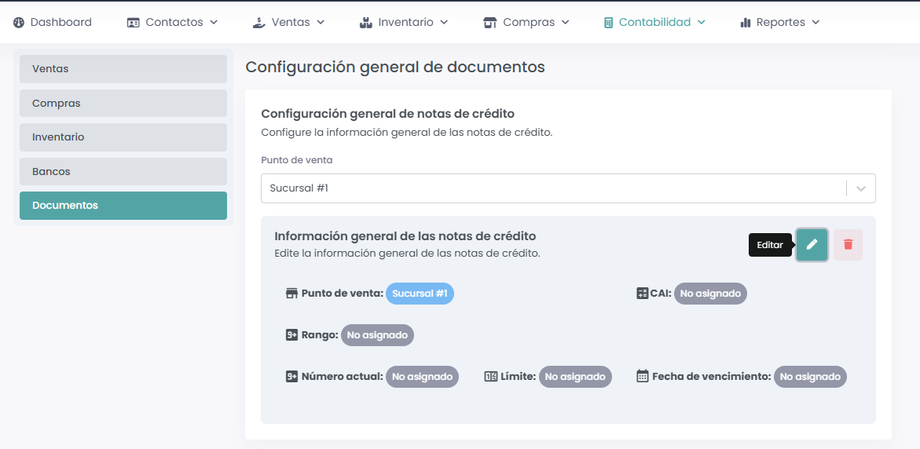Open the Compras navigation menu
Viewport: 920px width, 449px height.
(x=526, y=22)
